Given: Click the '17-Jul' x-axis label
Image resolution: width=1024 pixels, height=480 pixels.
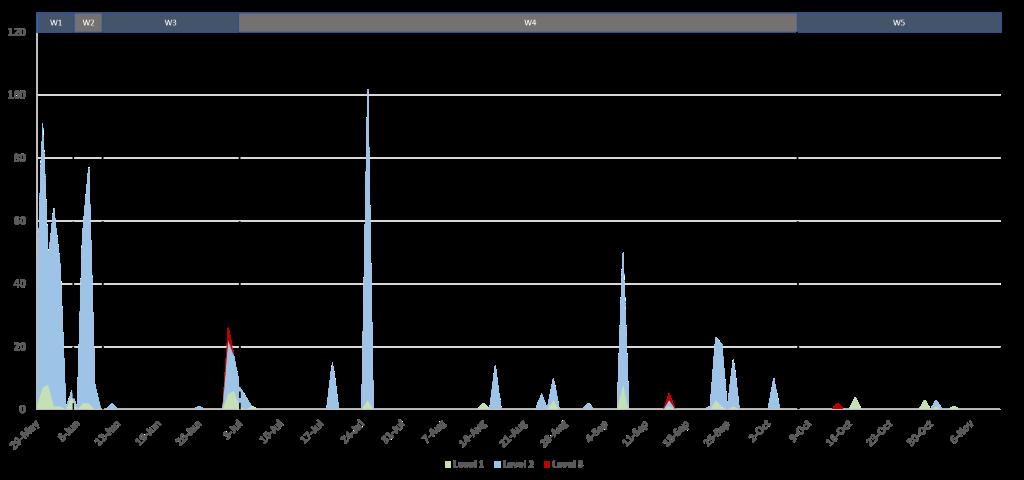Looking at the screenshot, I should [312, 431].
